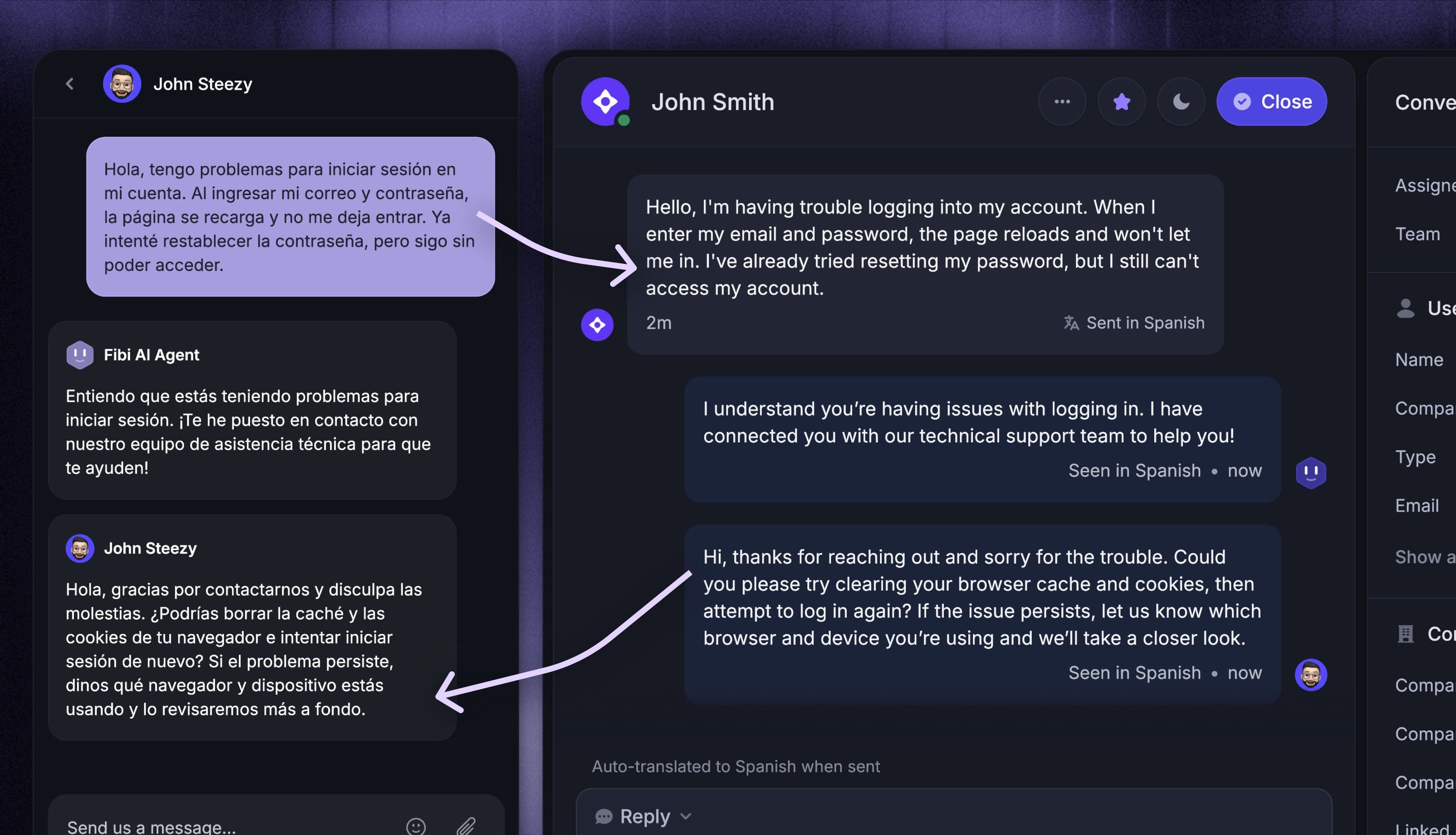The height and width of the screenshot is (835, 1456).
Task: Click the Show all link in user details
Action: tap(1425, 556)
